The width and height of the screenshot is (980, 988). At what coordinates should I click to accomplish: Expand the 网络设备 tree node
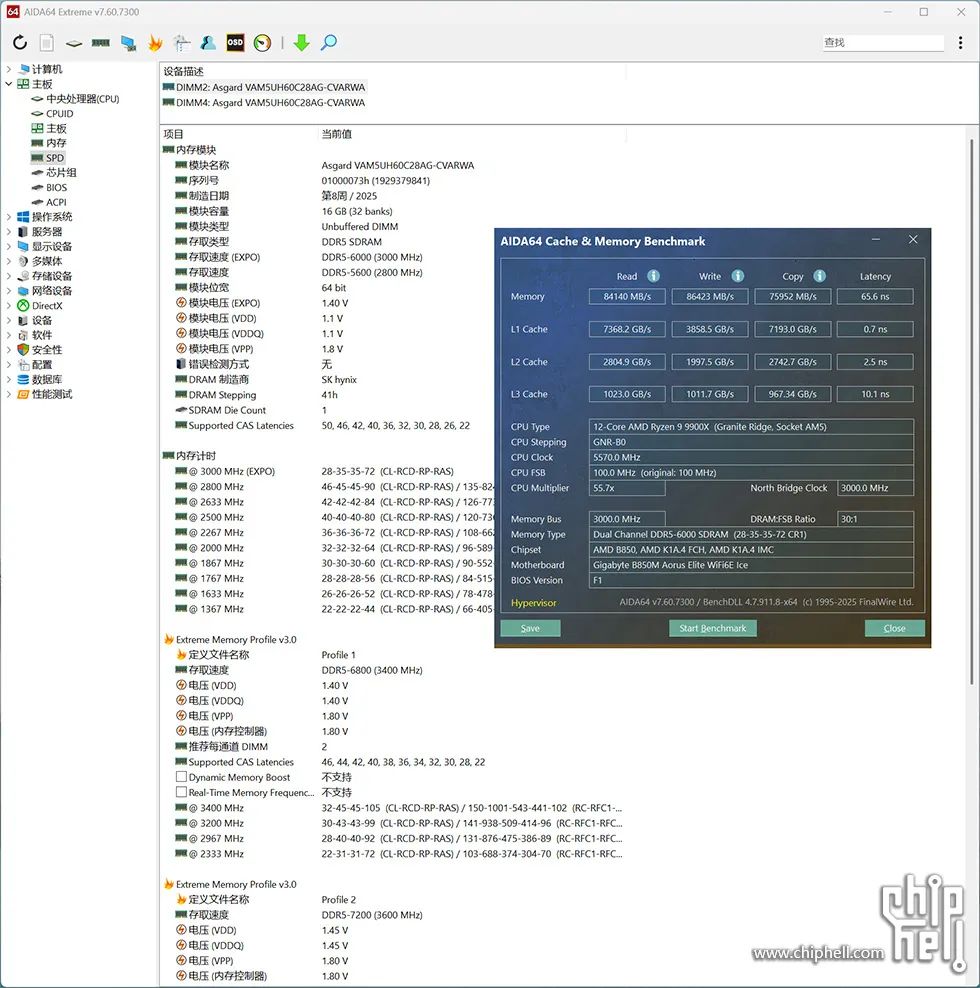tap(9, 290)
